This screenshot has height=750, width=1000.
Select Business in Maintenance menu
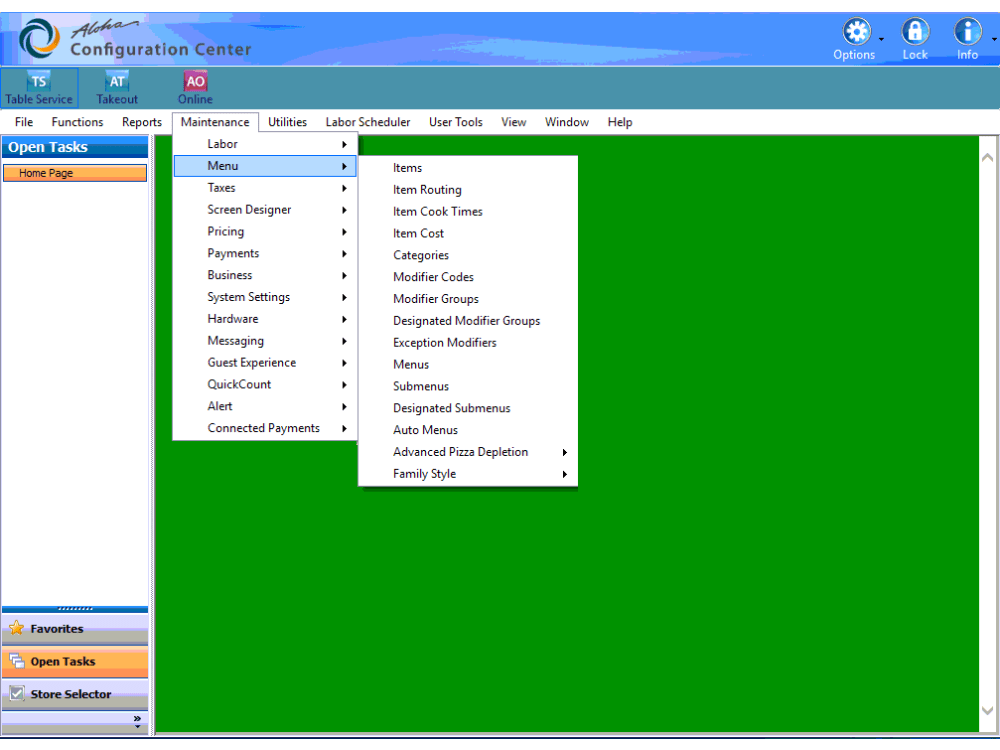(265, 275)
